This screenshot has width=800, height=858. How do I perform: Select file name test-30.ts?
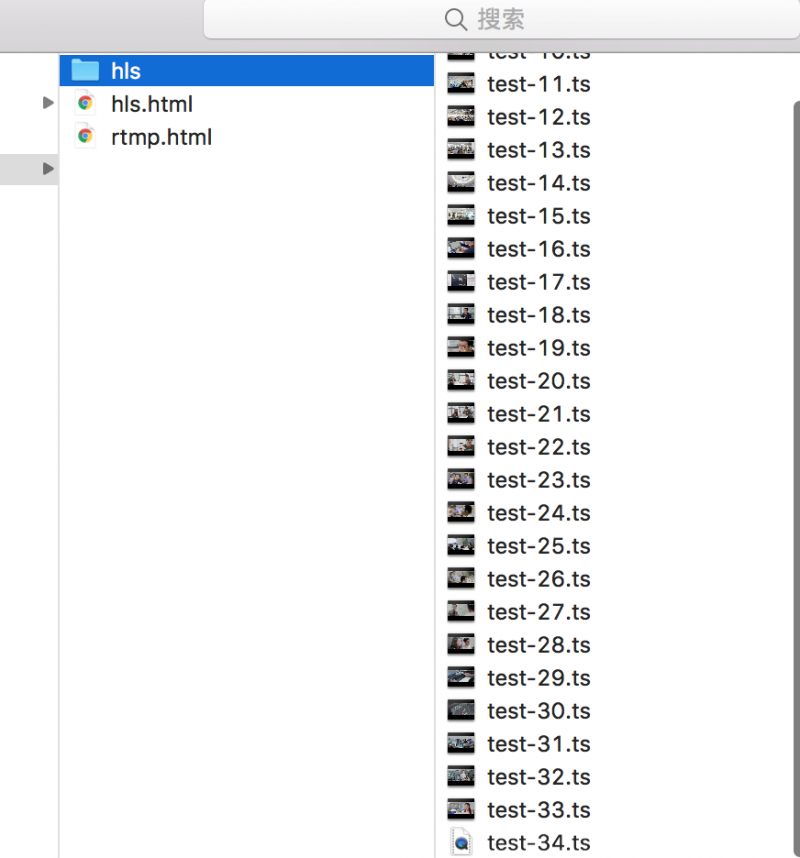click(539, 711)
